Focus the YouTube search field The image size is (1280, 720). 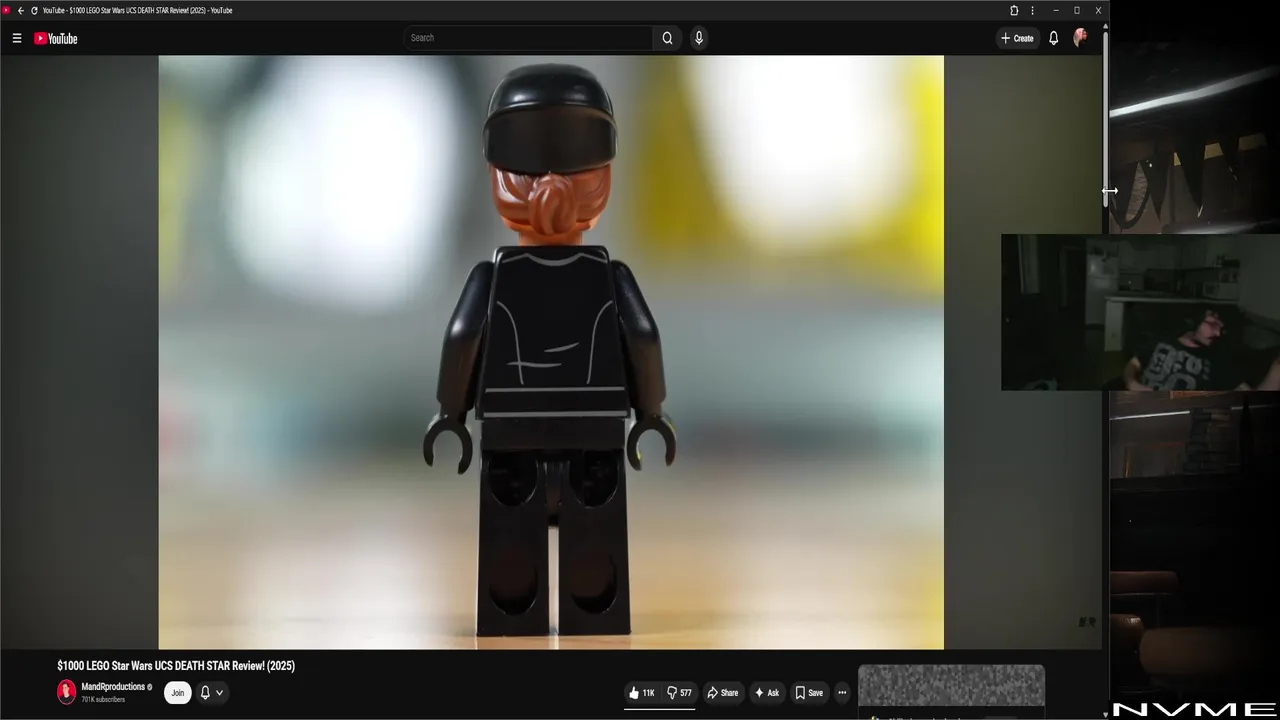coord(528,38)
